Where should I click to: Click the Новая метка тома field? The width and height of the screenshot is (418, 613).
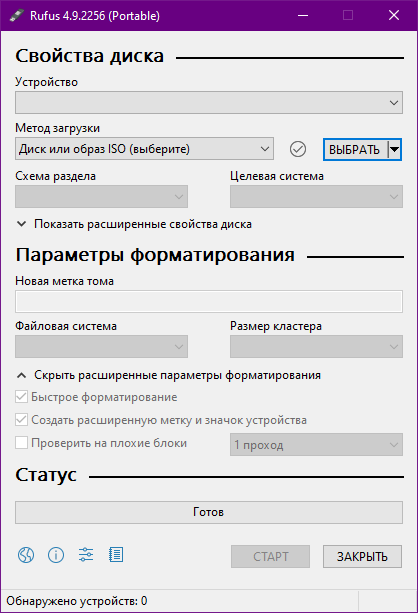click(209, 301)
